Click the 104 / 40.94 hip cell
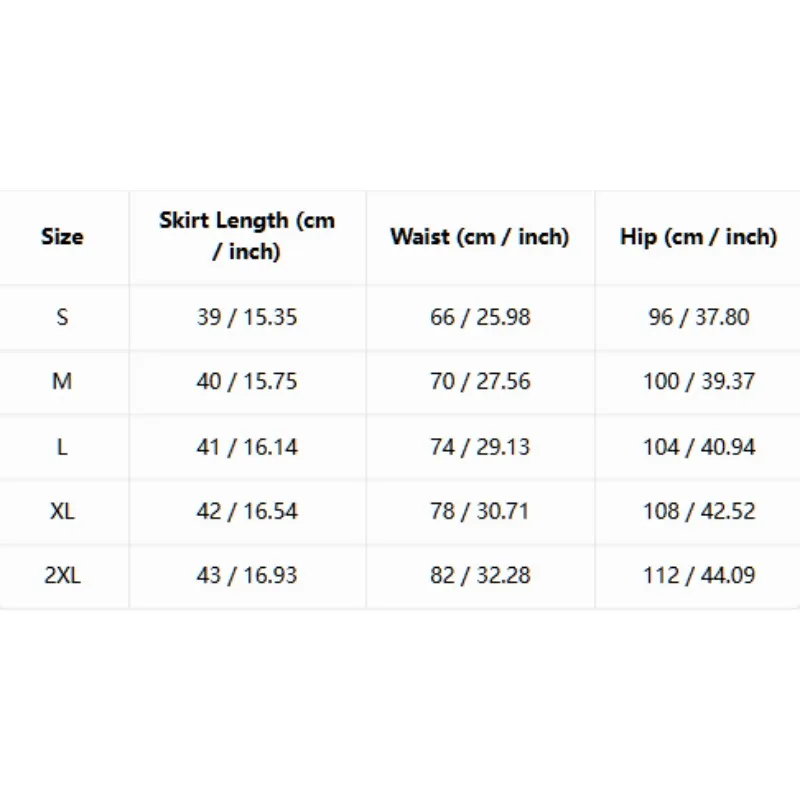Viewport: 800px width, 800px height. pos(699,447)
